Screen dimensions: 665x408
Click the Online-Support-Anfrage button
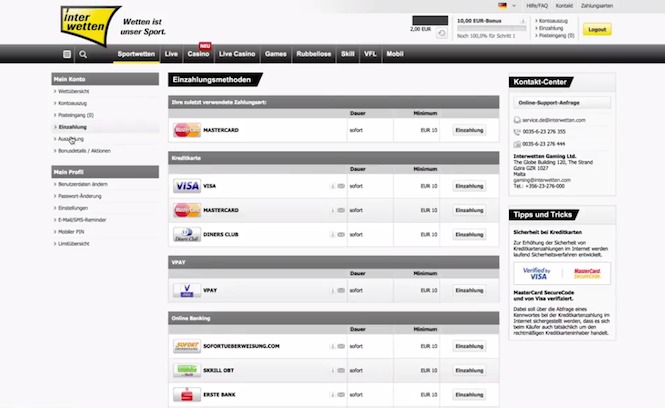point(549,102)
